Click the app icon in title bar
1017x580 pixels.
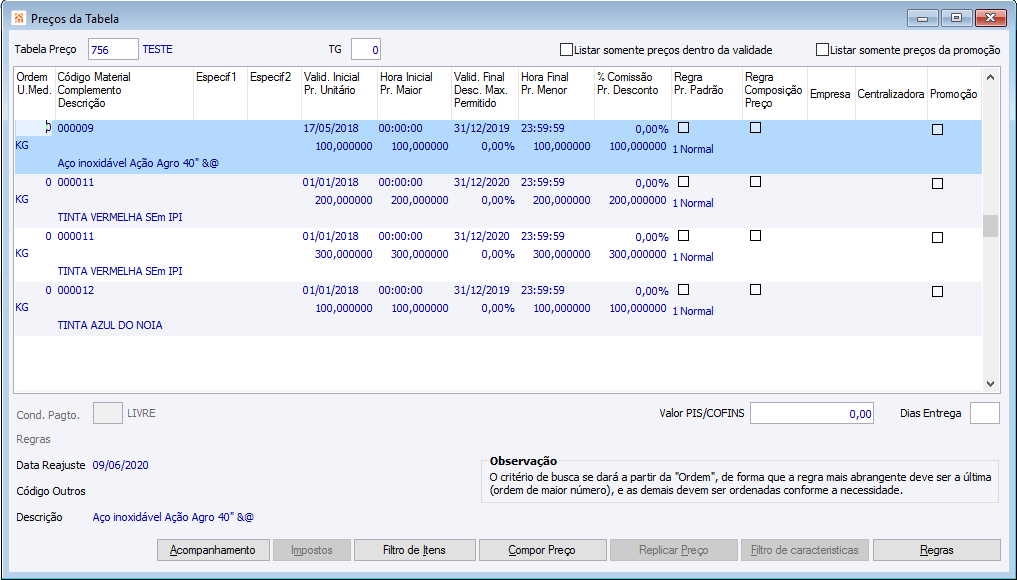pyautogui.click(x=19, y=18)
